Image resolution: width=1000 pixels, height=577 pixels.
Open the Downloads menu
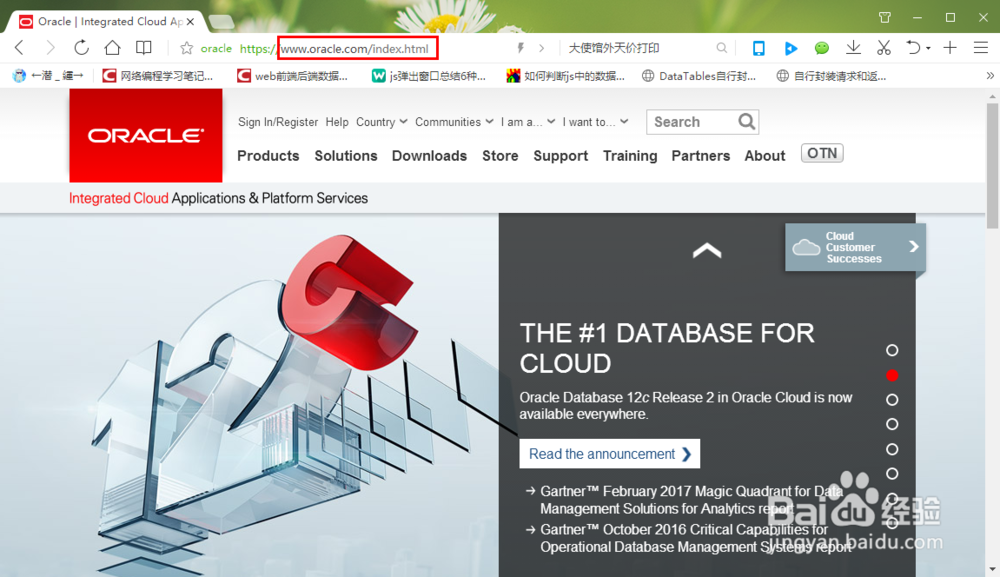(429, 156)
